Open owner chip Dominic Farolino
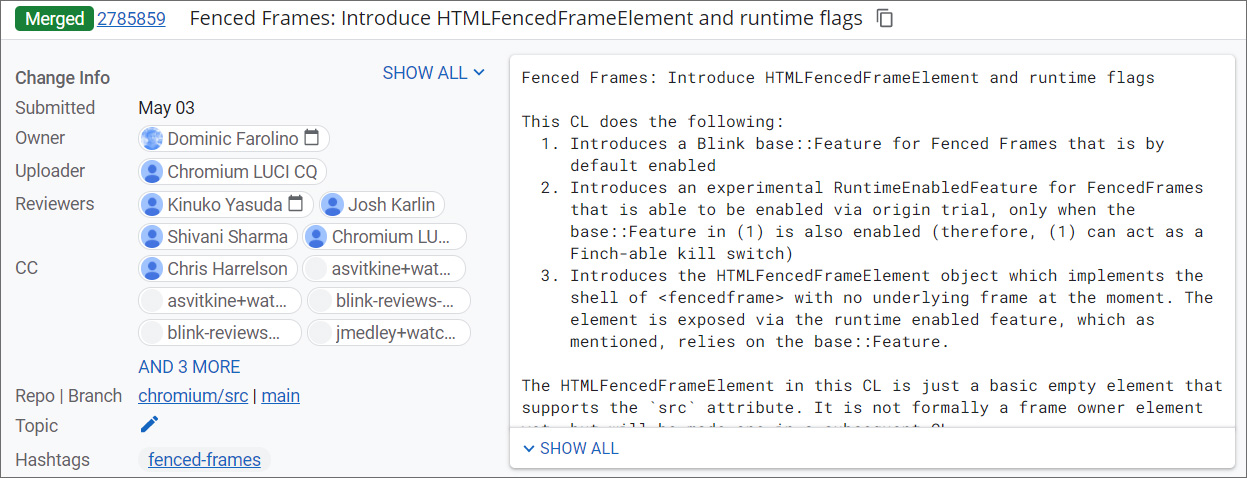The image size is (1247, 478). click(234, 139)
